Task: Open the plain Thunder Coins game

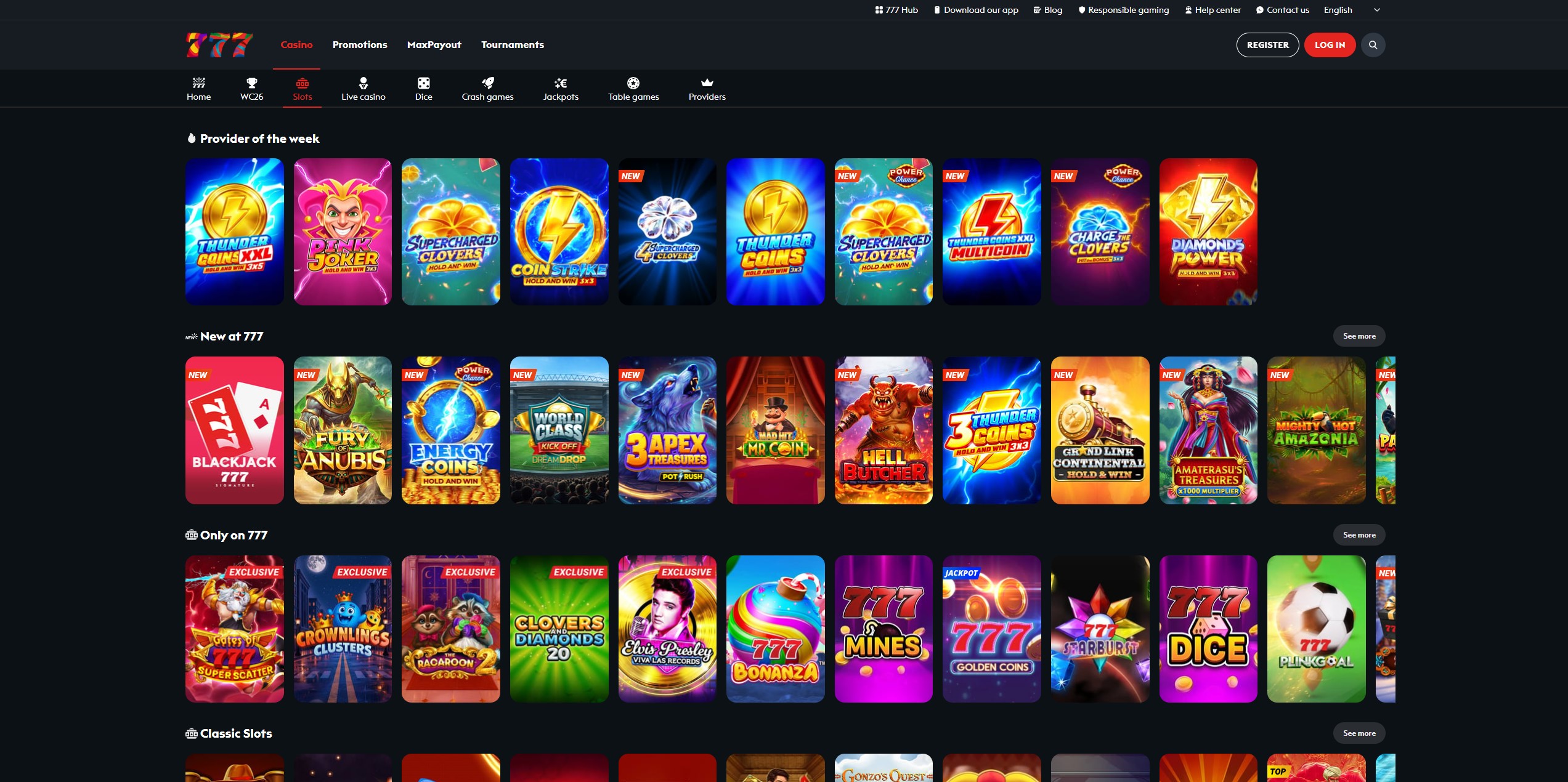Action: tap(776, 232)
